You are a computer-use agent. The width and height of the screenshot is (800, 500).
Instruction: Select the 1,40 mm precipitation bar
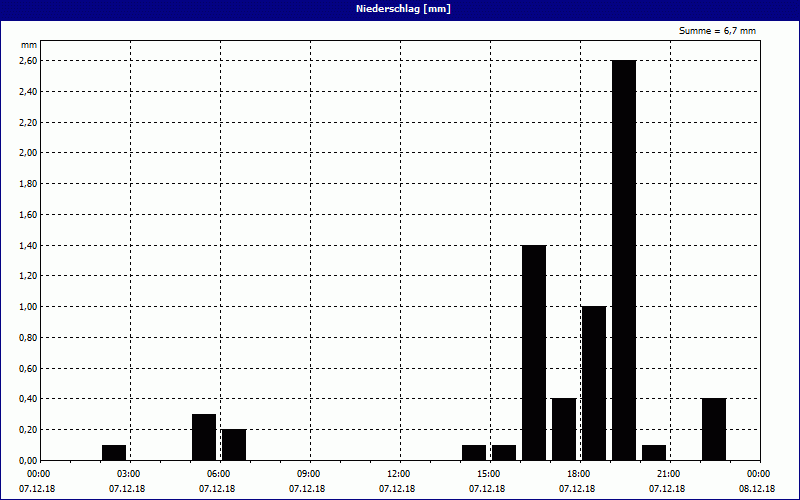[534, 352]
